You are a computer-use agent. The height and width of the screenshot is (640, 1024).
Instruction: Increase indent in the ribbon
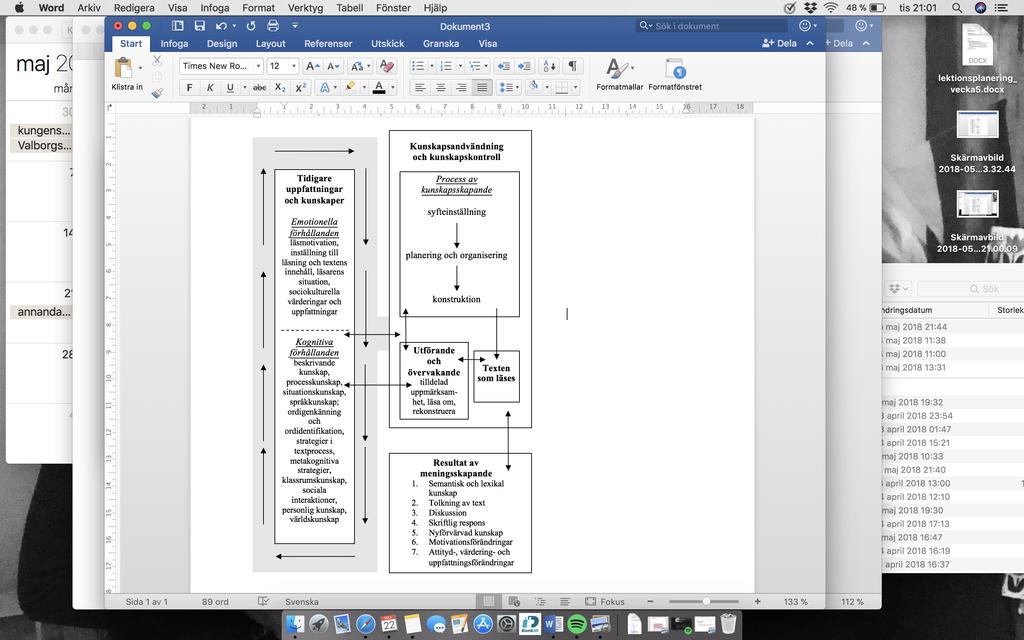[x=524, y=66]
